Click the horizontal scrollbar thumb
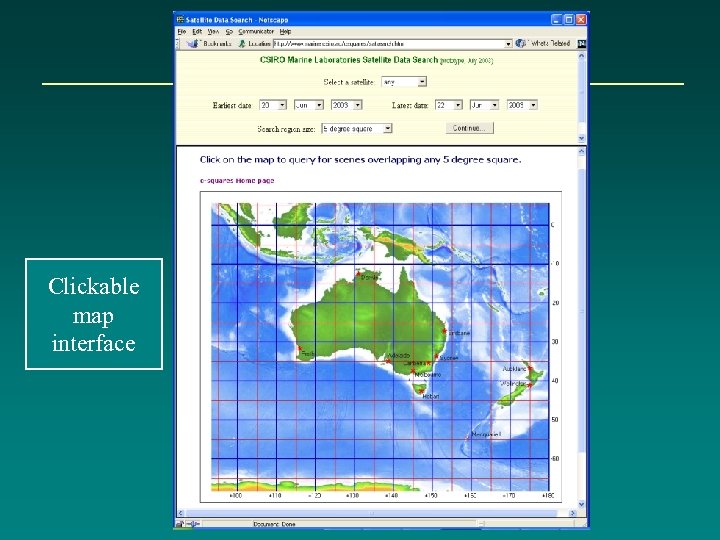The width and height of the screenshot is (720, 540). (372, 513)
